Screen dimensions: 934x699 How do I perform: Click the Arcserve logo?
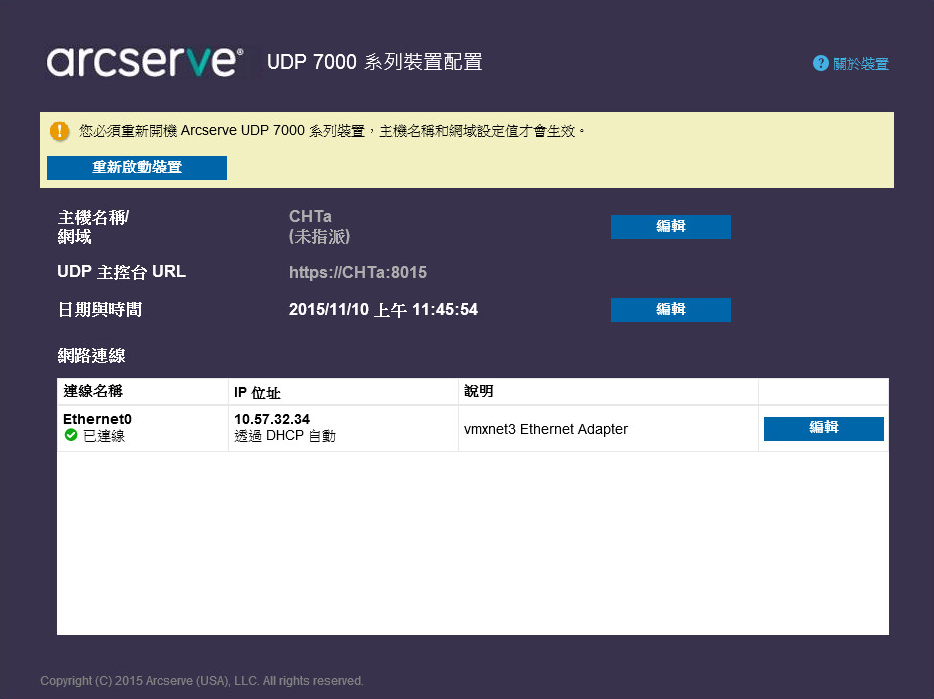(144, 62)
